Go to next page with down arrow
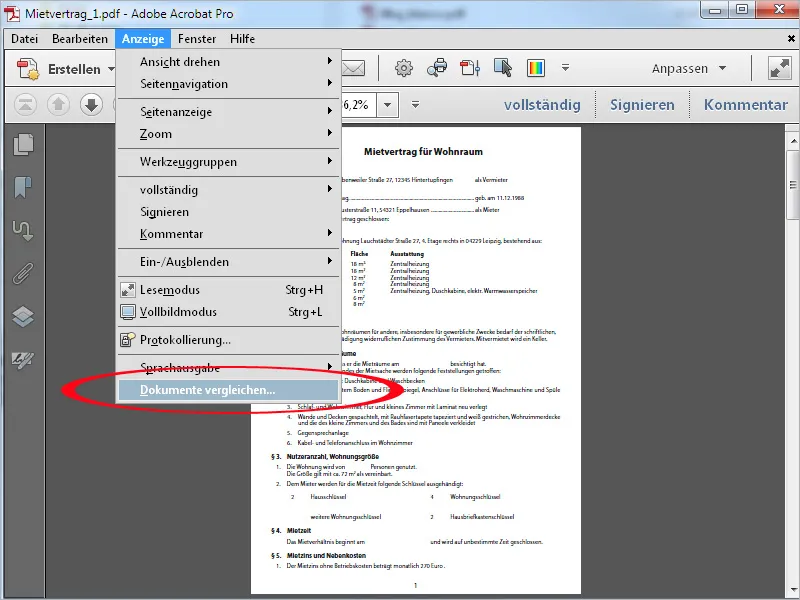 [x=91, y=105]
